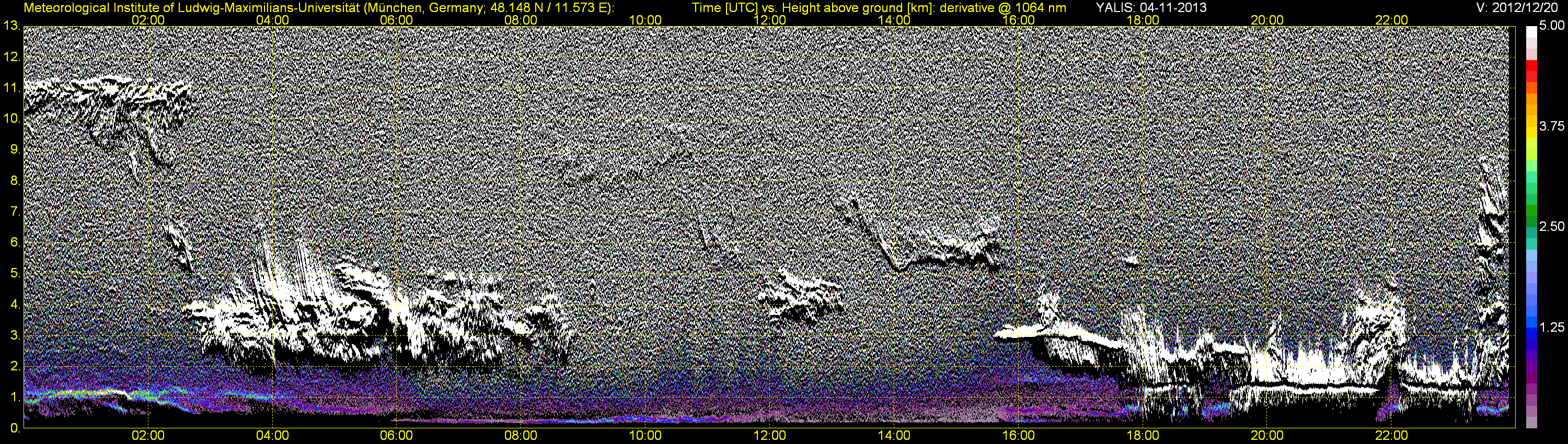
Task: Click the height axis label '10.'
Action: tap(11, 119)
